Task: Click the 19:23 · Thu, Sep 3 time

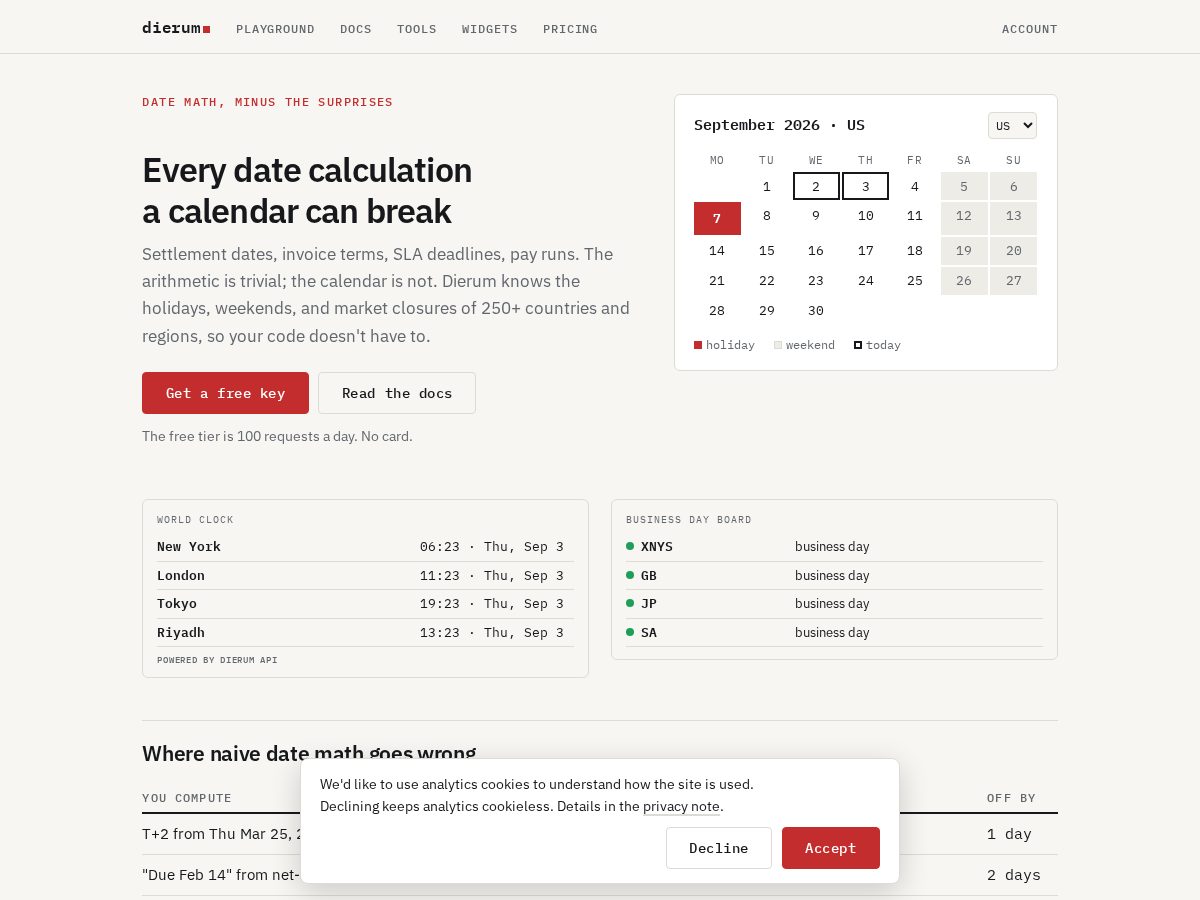Action: (x=492, y=604)
